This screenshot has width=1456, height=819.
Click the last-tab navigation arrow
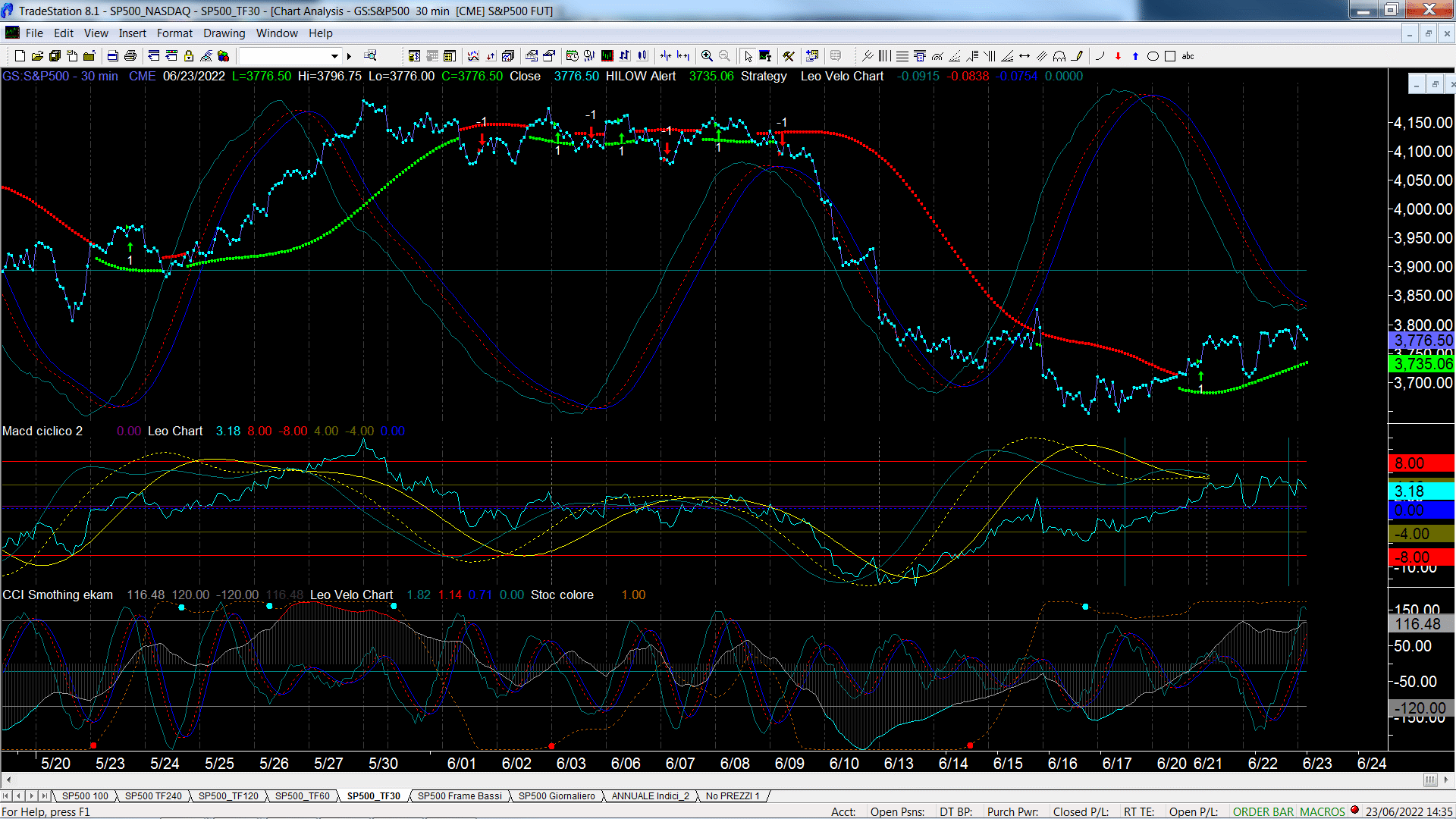point(44,796)
